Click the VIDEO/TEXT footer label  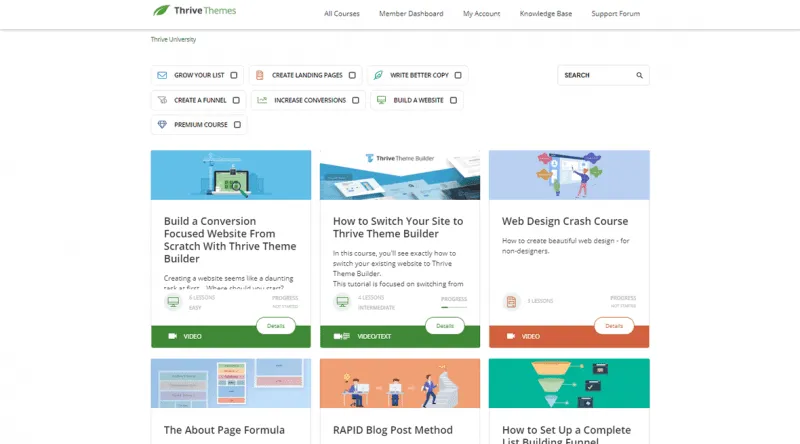tap(374, 336)
